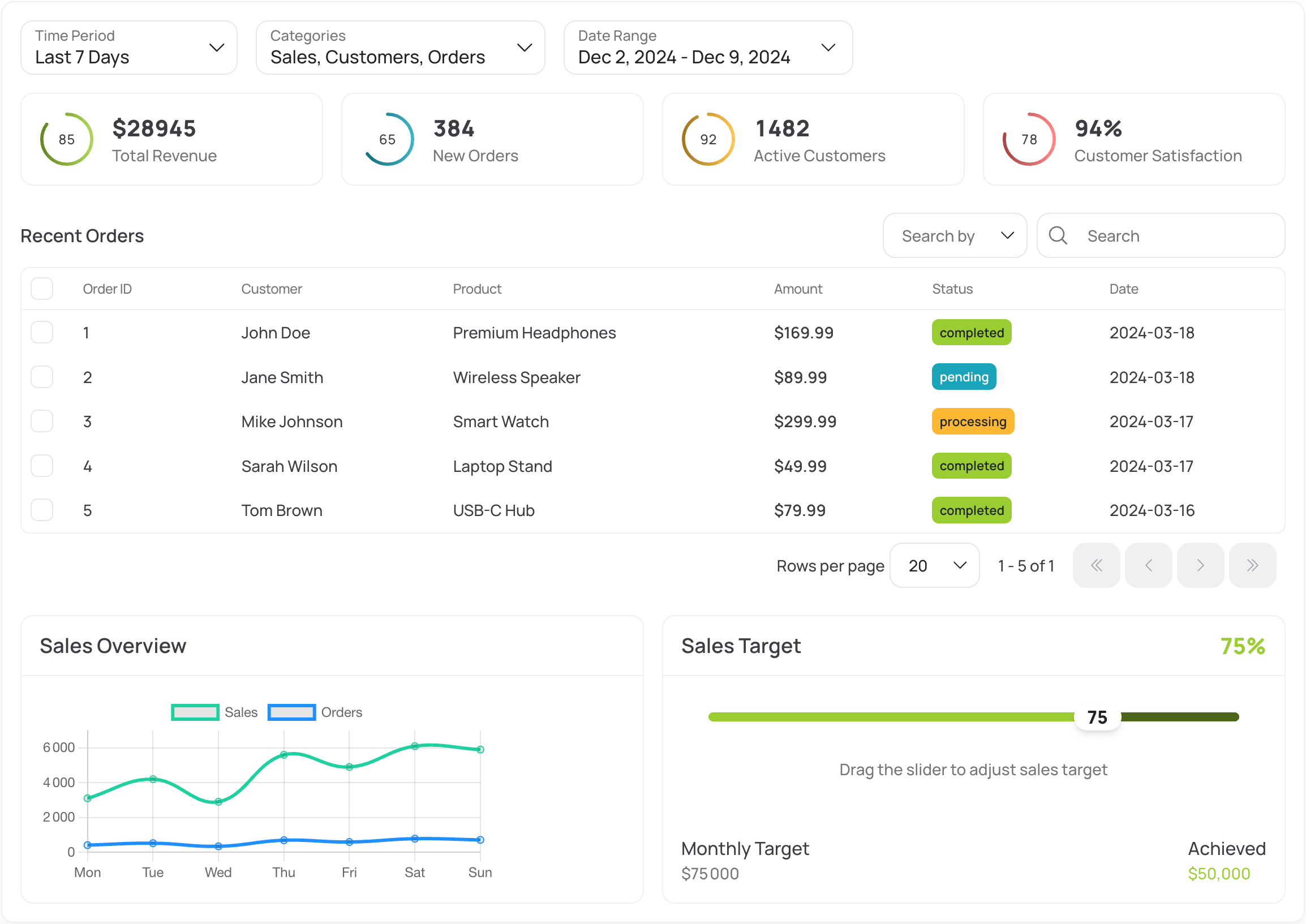Image resolution: width=1306 pixels, height=924 pixels.
Task: Go to first page double-chevron button
Action: pyautogui.click(x=1096, y=565)
